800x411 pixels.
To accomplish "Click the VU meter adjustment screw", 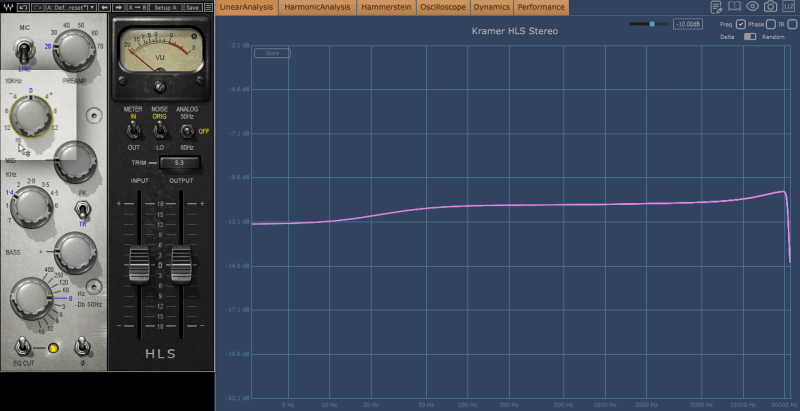I will coord(161,86).
